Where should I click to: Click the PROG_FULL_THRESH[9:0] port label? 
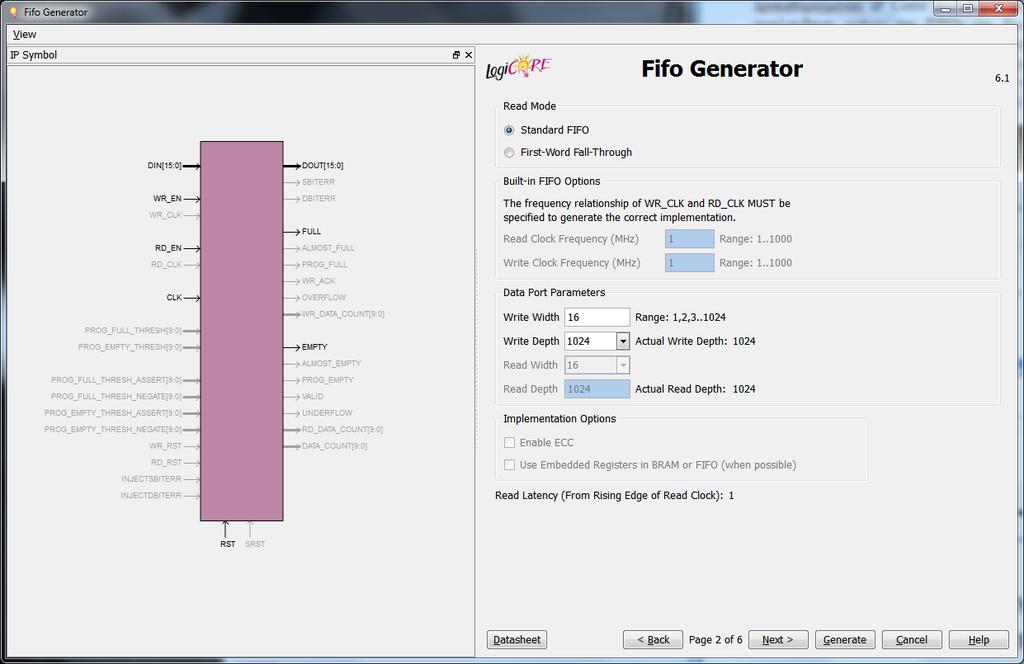click(x=133, y=330)
